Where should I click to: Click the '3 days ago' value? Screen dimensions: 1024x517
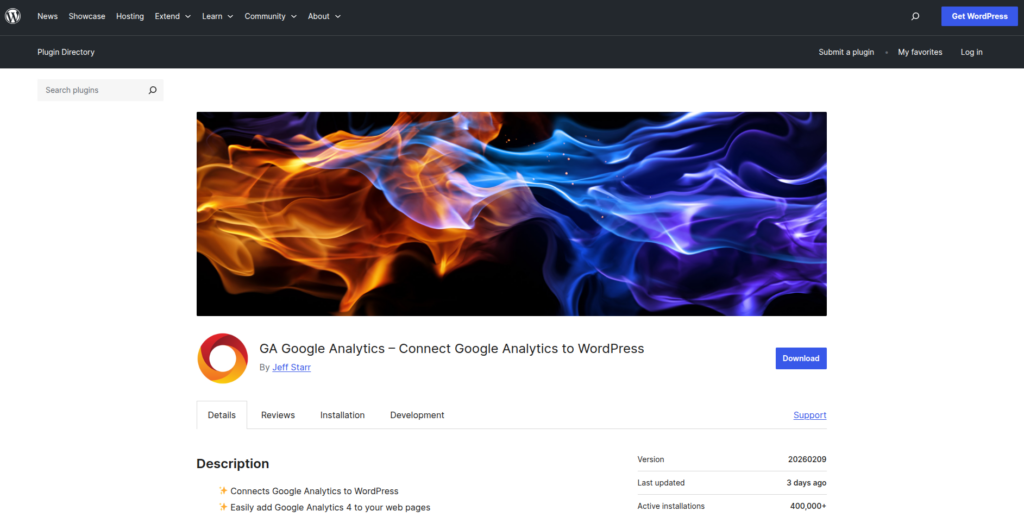click(807, 483)
